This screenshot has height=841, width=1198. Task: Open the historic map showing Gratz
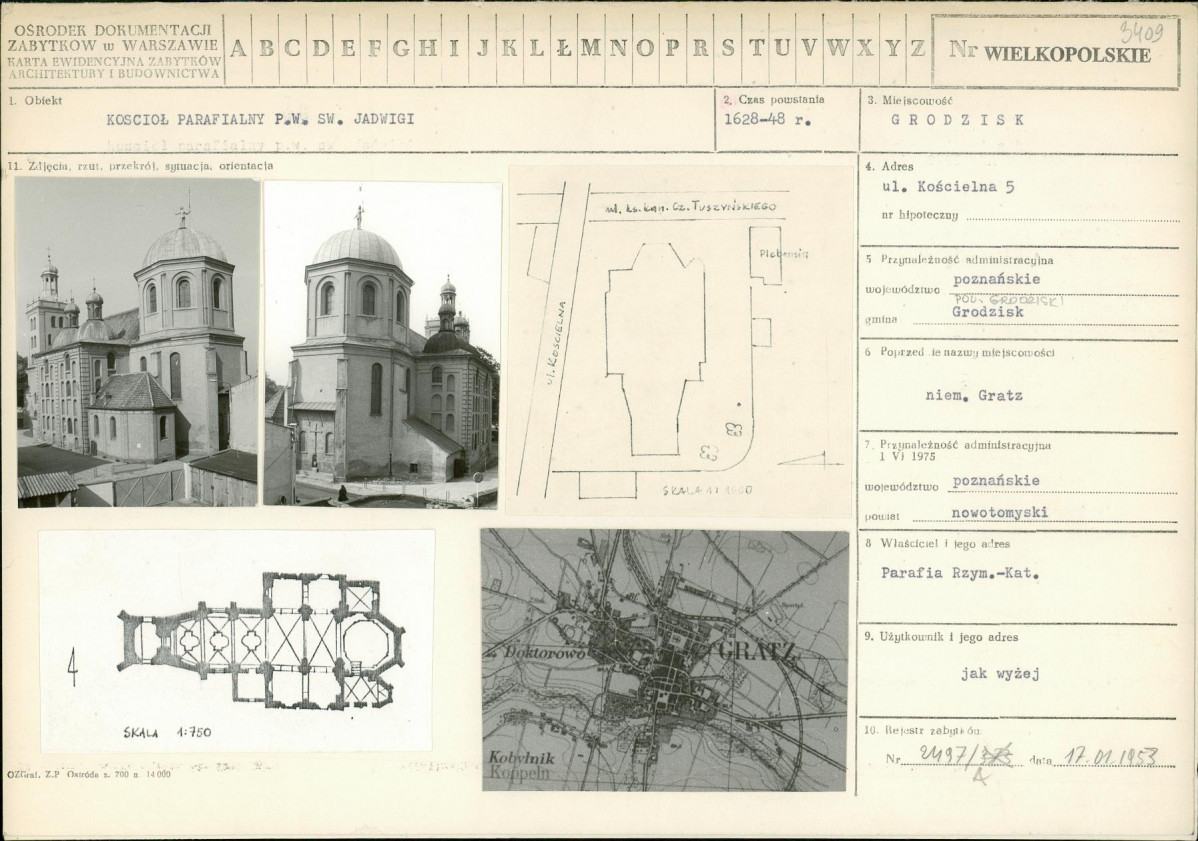pyautogui.click(x=664, y=660)
